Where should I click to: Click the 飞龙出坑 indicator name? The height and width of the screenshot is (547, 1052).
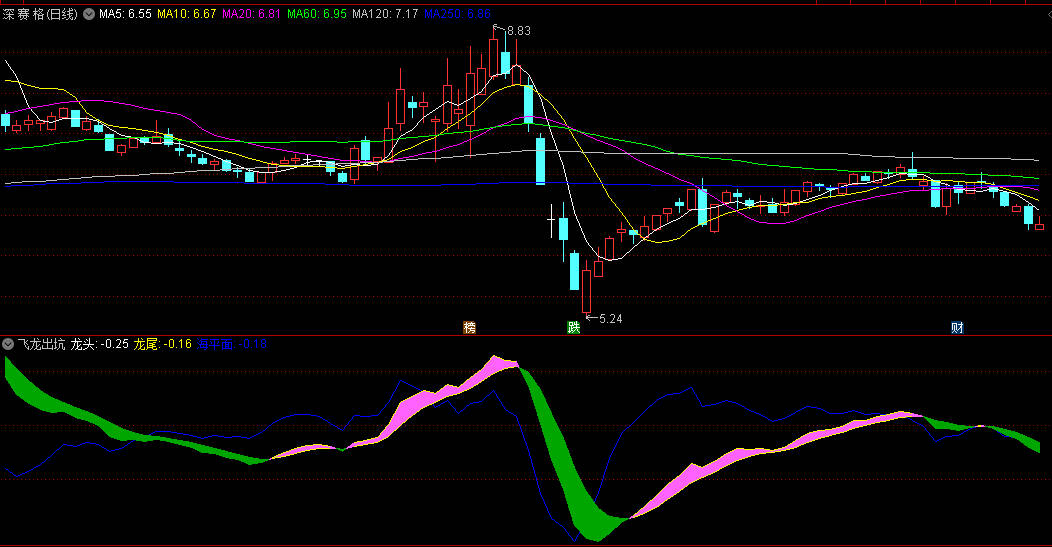pos(42,344)
